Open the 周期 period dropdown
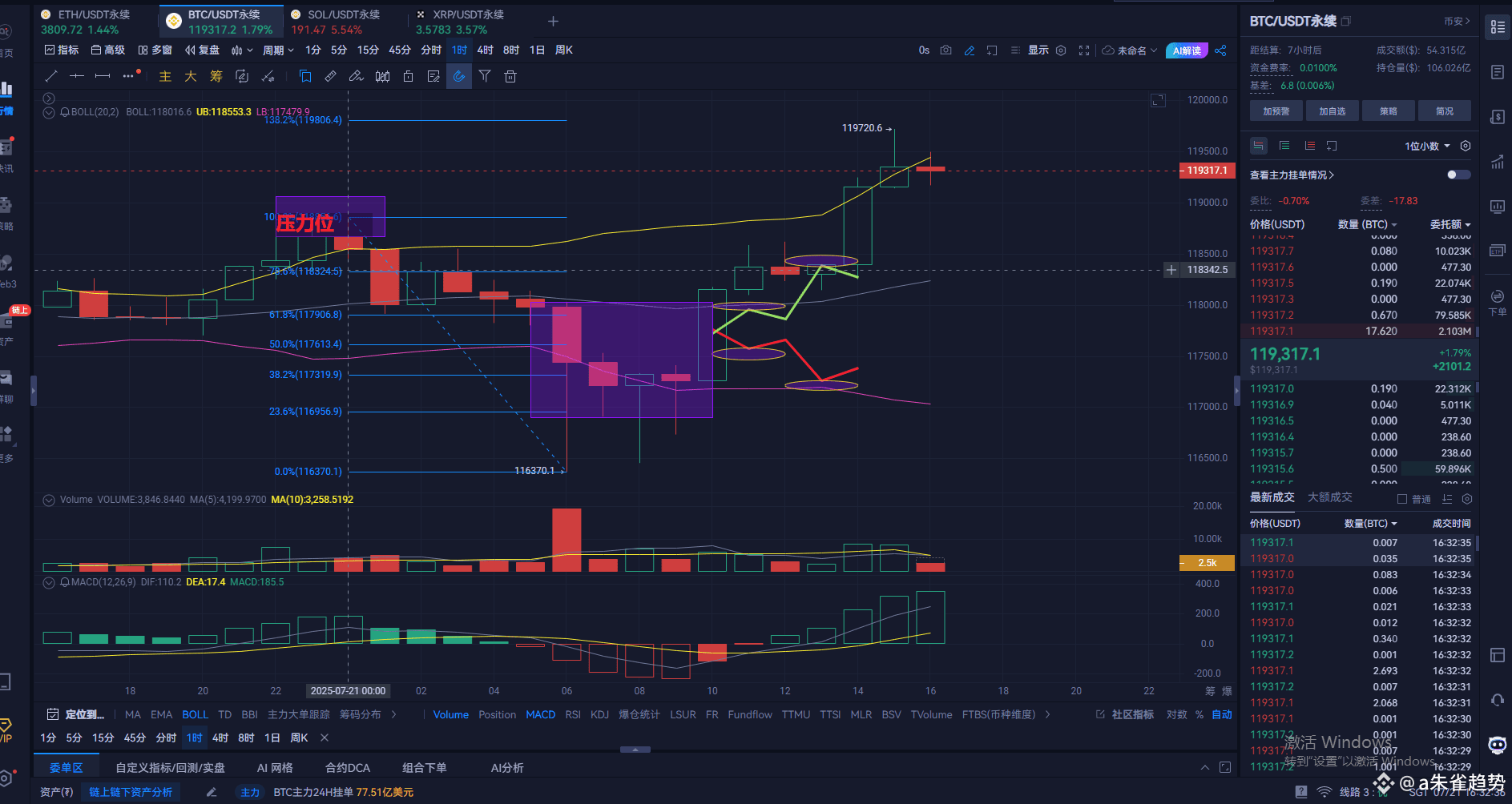The width and height of the screenshot is (1512, 804). tap(278, 50)
